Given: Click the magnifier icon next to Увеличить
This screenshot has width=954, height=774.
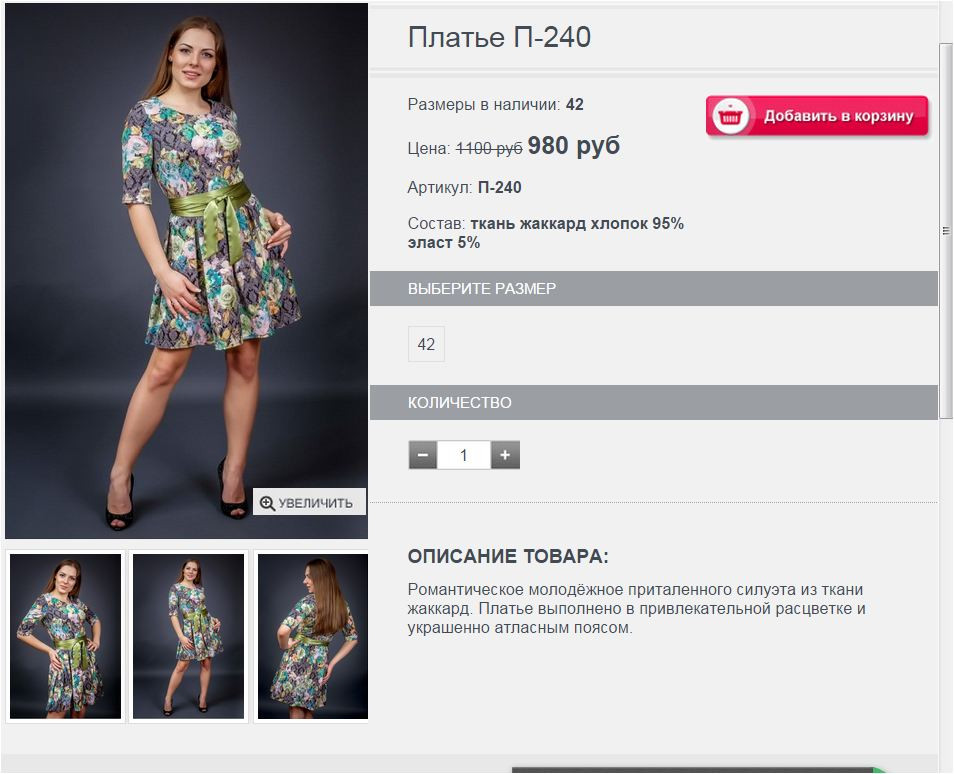Looking at the screenshot, I should pyautogui.click(x=267, y=503).
